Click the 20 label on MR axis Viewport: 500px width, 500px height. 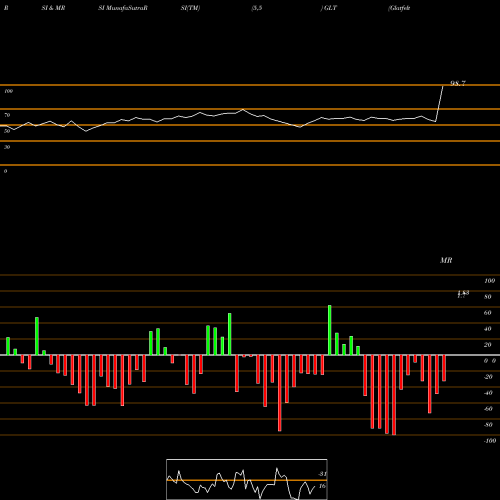point(488,345)
